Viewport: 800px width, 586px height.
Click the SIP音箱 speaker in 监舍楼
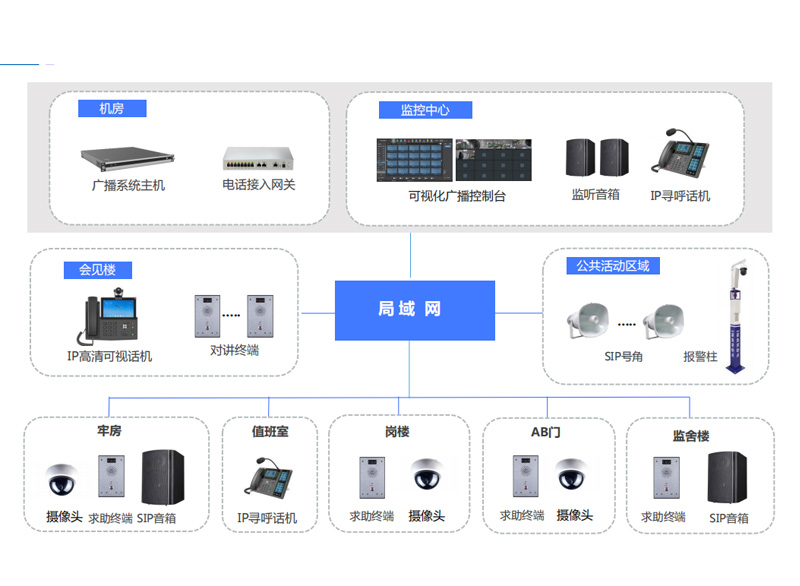pos(727,477)
